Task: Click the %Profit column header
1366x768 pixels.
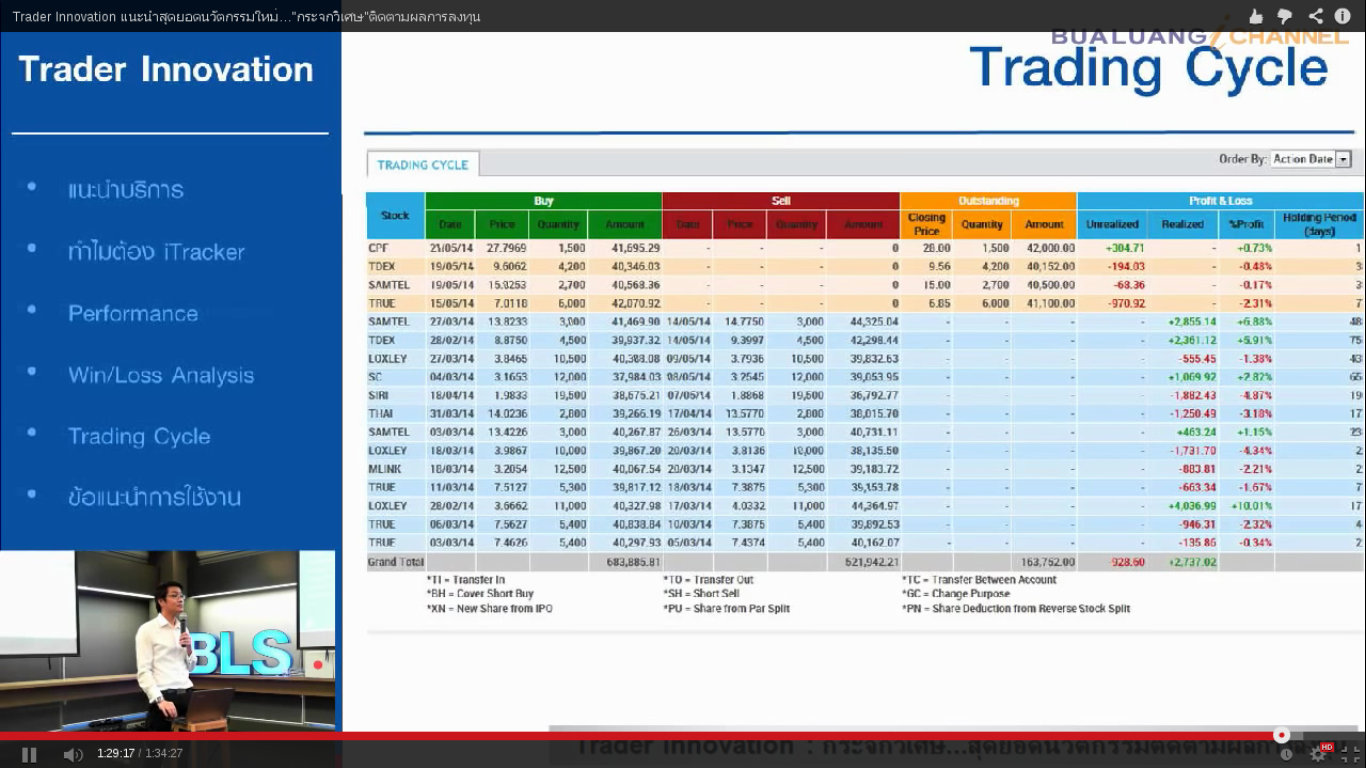Action: coord(1247,224)
